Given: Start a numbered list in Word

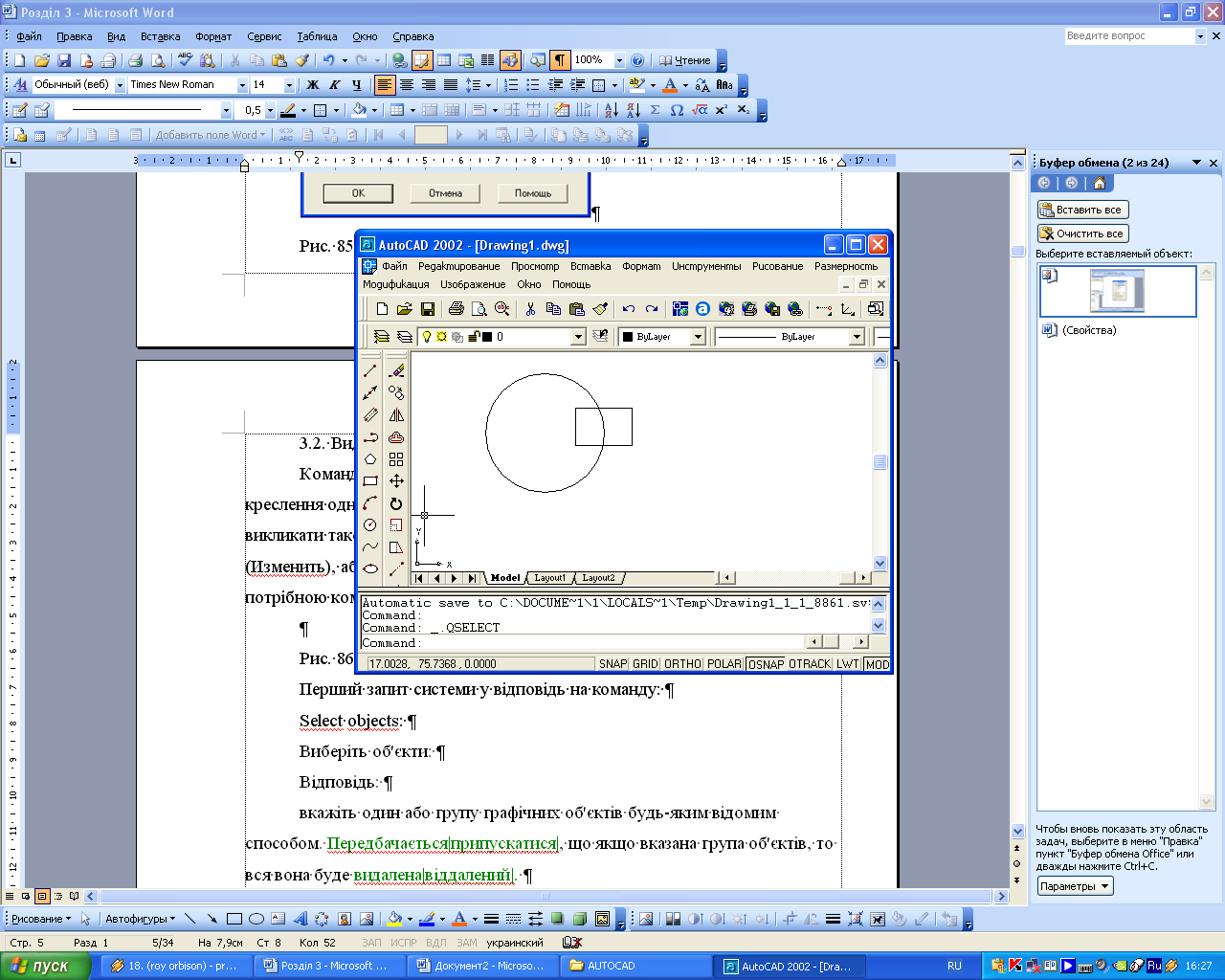Looking at the screenshot, I should (511, 85).
